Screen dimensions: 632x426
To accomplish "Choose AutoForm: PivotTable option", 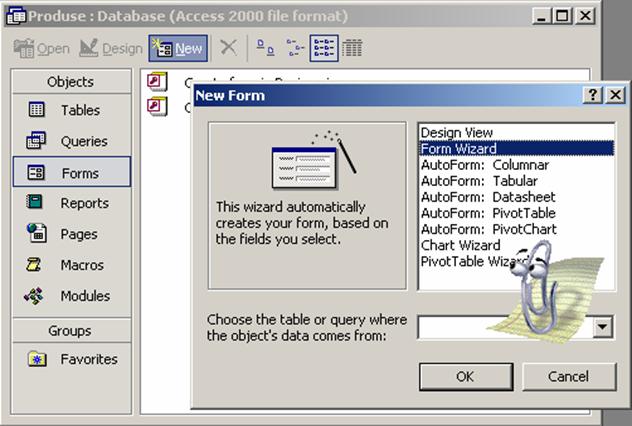I will [516, 213].
